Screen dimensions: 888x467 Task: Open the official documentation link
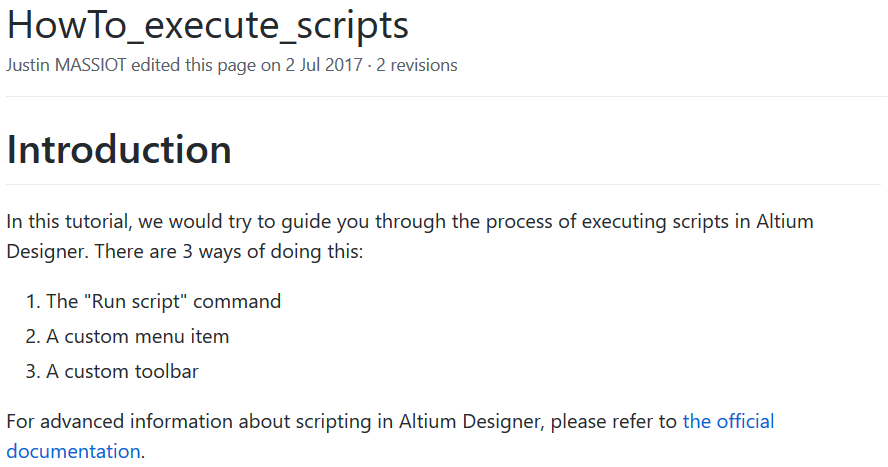coord(728,422)
